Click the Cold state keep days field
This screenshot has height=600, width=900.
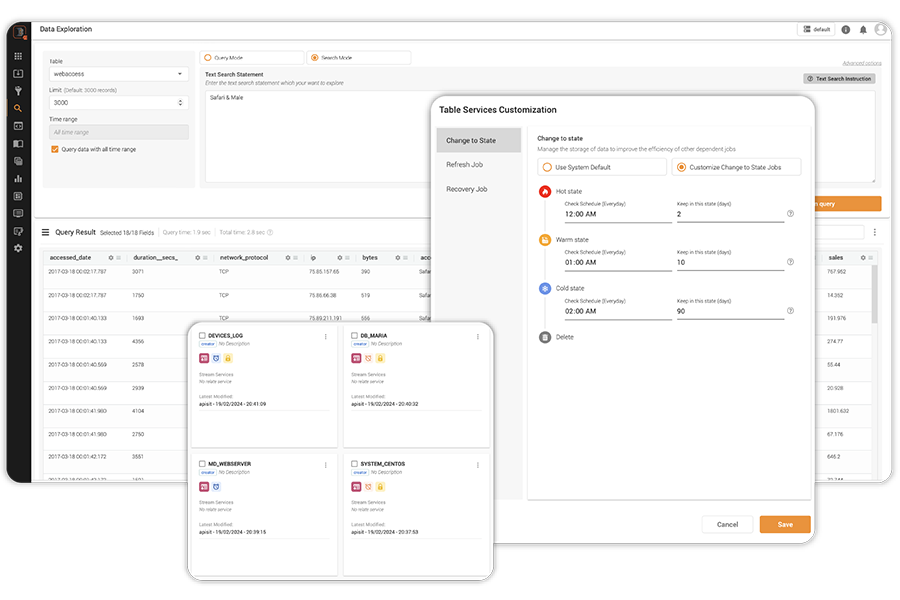click(730, 311)
